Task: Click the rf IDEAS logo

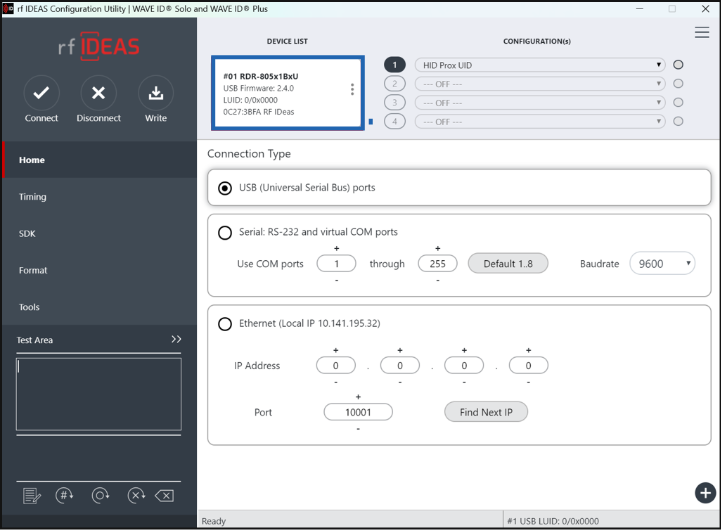Action: click(x=98, y=46)
